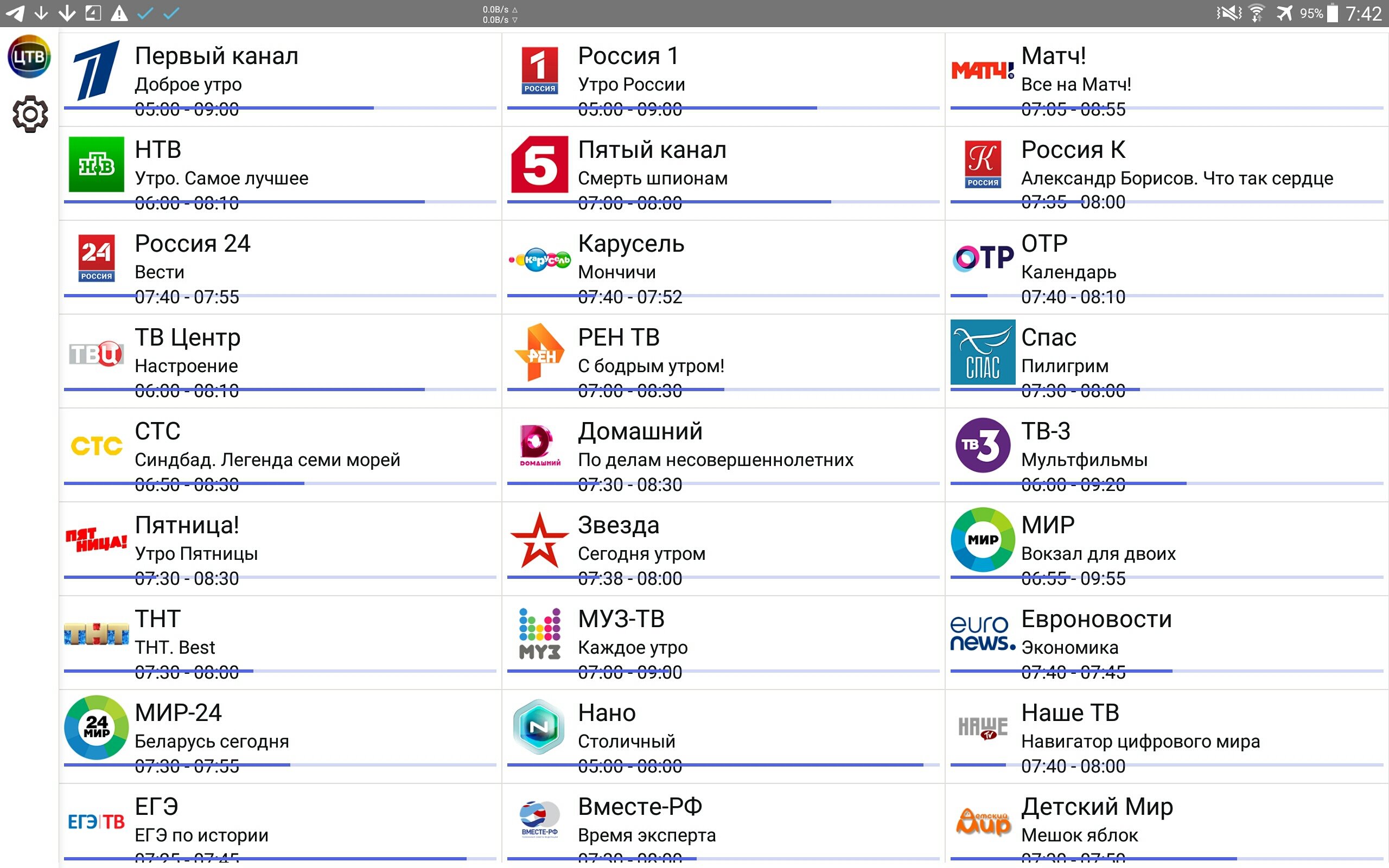Select program 'Мешок яблок'
This screenshot has height=868, width=1389.
pyautogui.click(x=1080, y=835)
